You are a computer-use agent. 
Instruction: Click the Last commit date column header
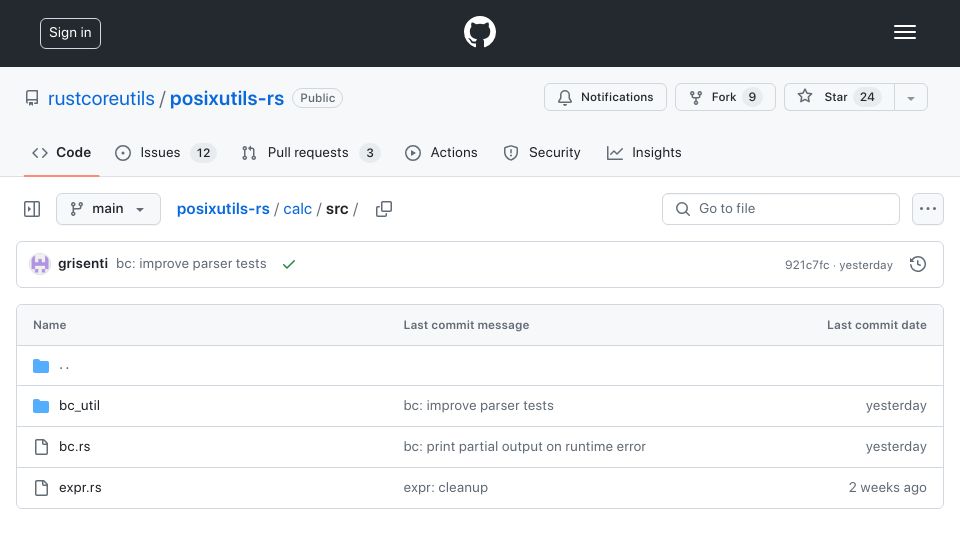click(876, 325)
